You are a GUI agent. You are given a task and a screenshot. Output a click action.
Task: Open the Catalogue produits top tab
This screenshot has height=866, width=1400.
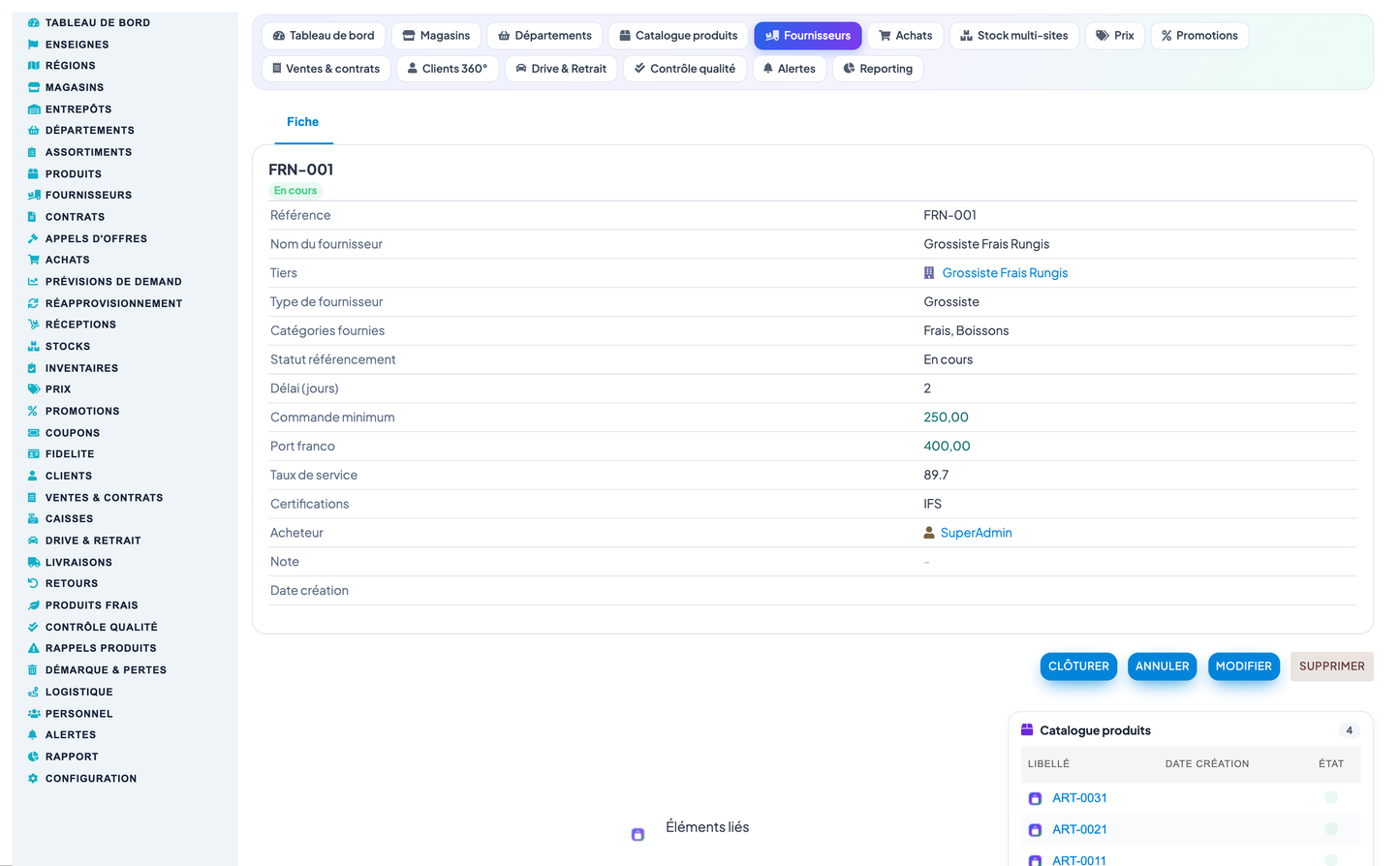click(x=678, y=36)
